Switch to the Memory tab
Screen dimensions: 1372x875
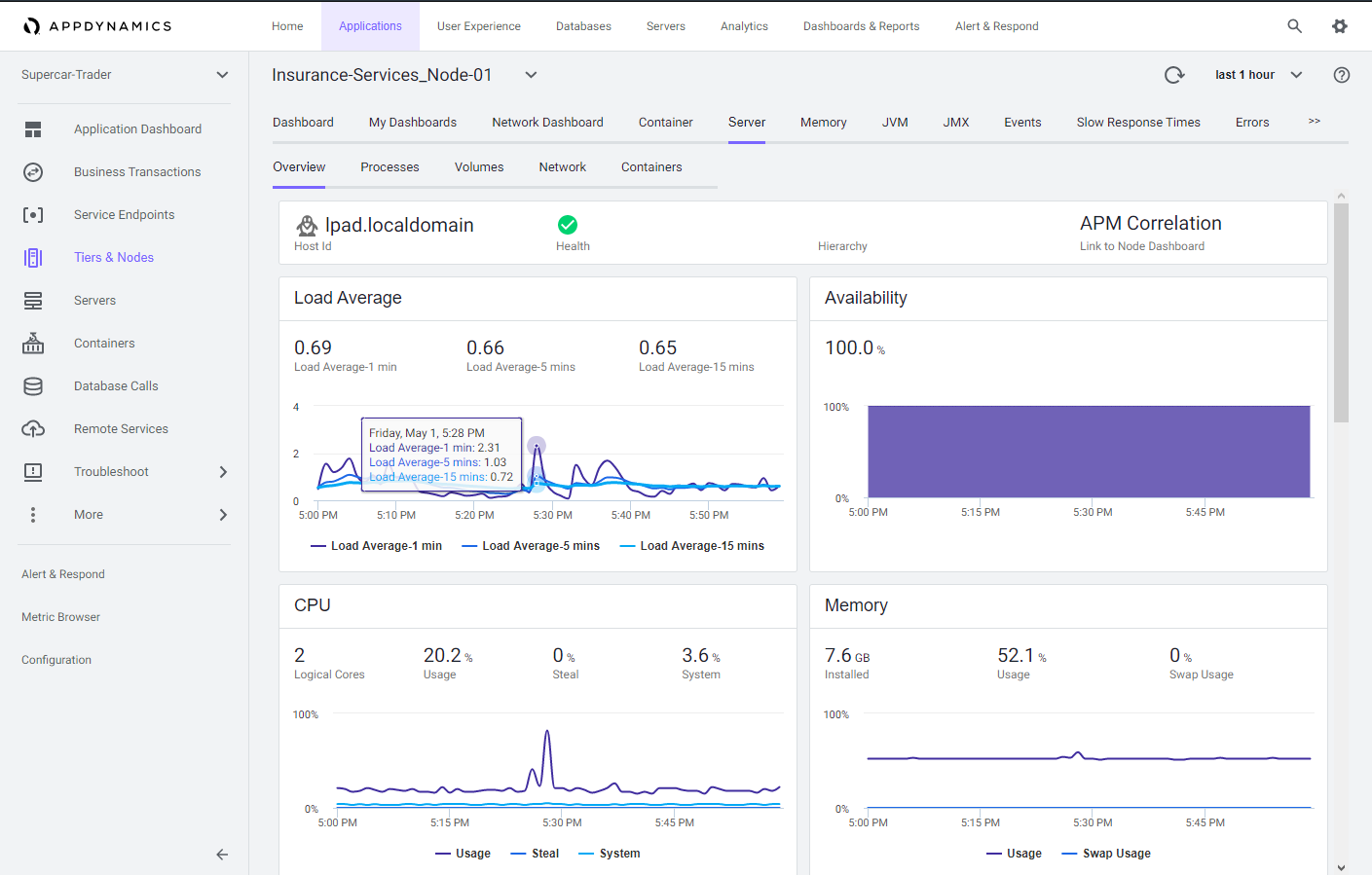click(x=824, y=123)
